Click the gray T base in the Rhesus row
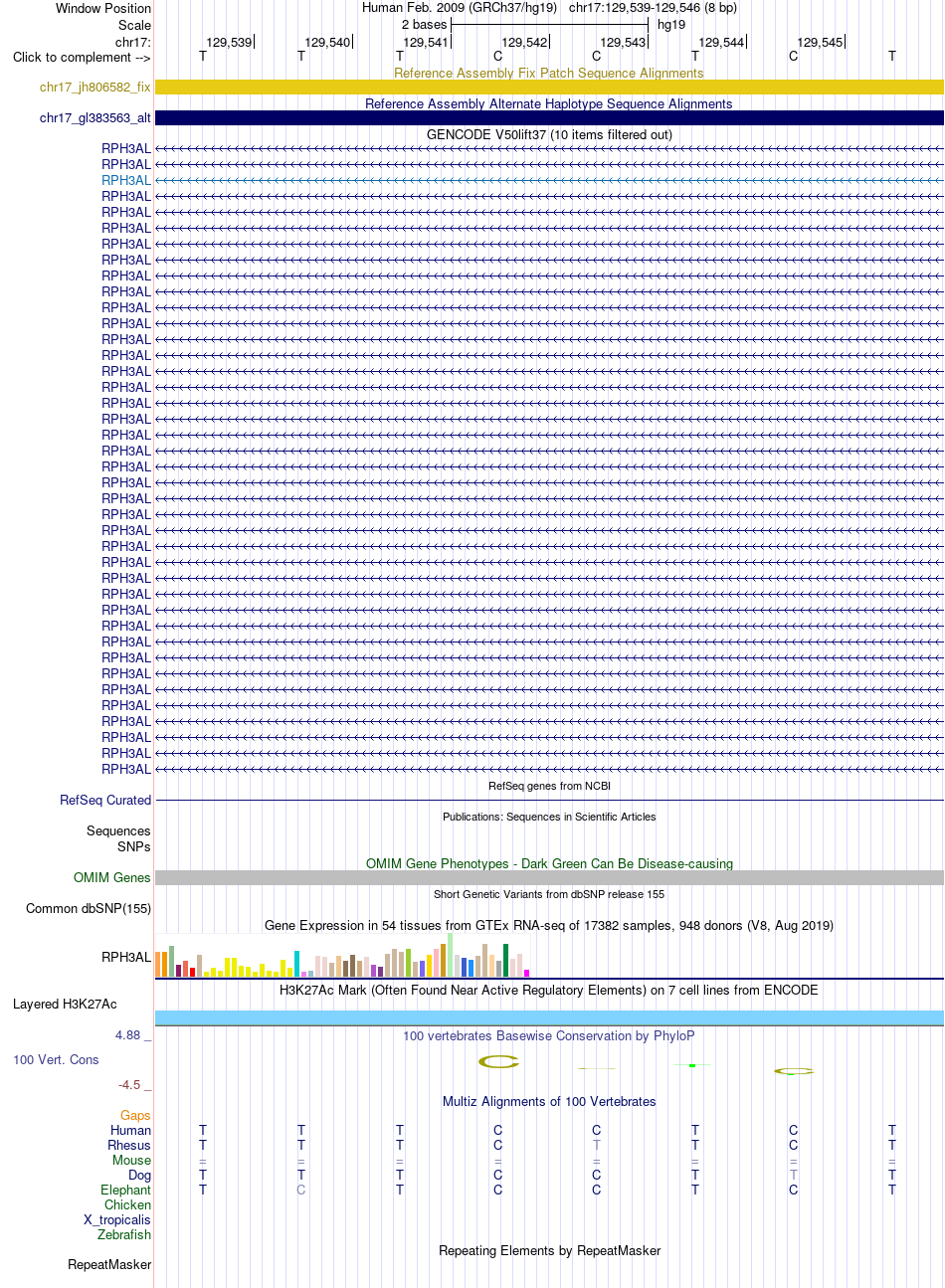 click(597, 1146)
